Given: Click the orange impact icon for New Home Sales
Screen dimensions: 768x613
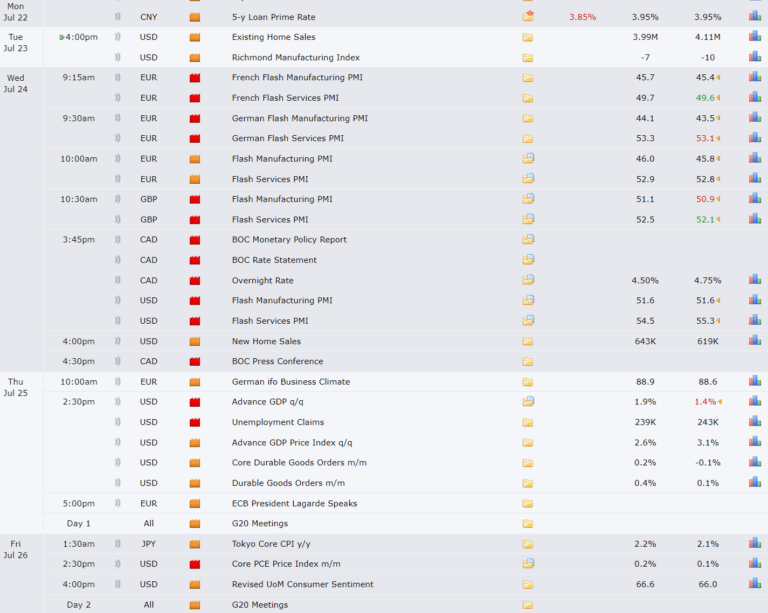Looking at the screenshot, I should tap(194, 341).
